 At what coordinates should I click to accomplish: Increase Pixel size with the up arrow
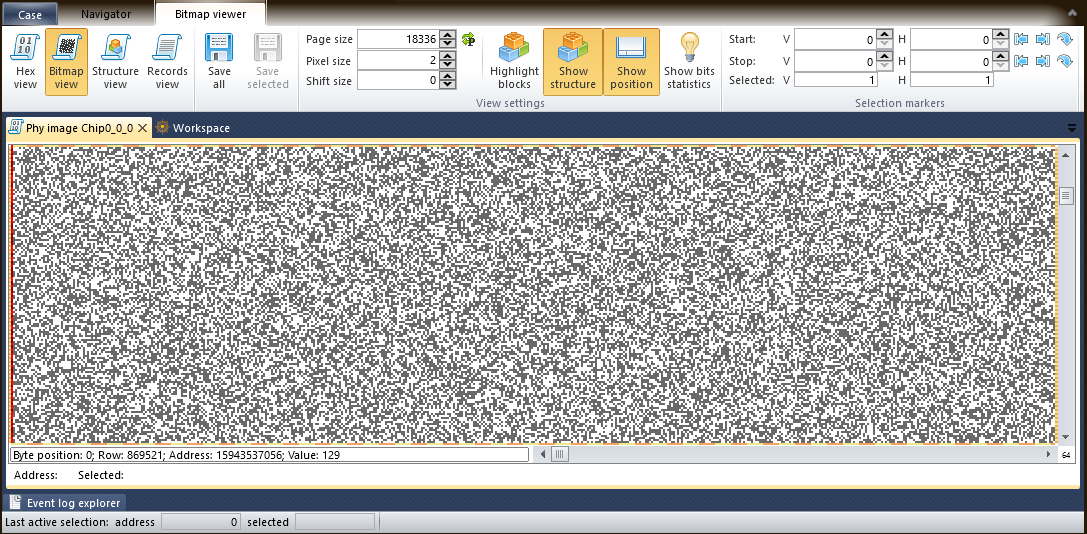[449, 56]
